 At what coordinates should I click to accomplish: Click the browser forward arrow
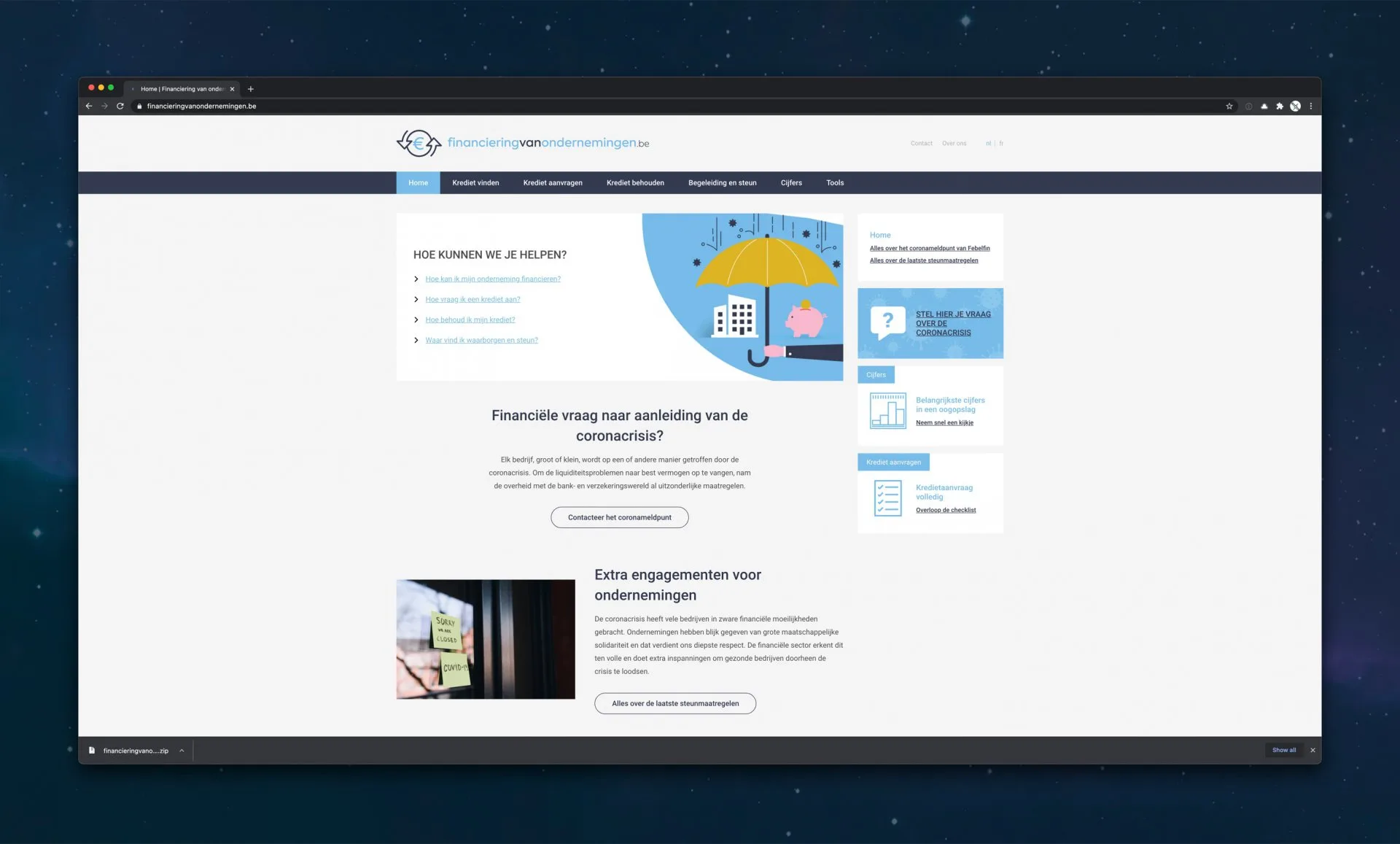click(x=104, y=107)
